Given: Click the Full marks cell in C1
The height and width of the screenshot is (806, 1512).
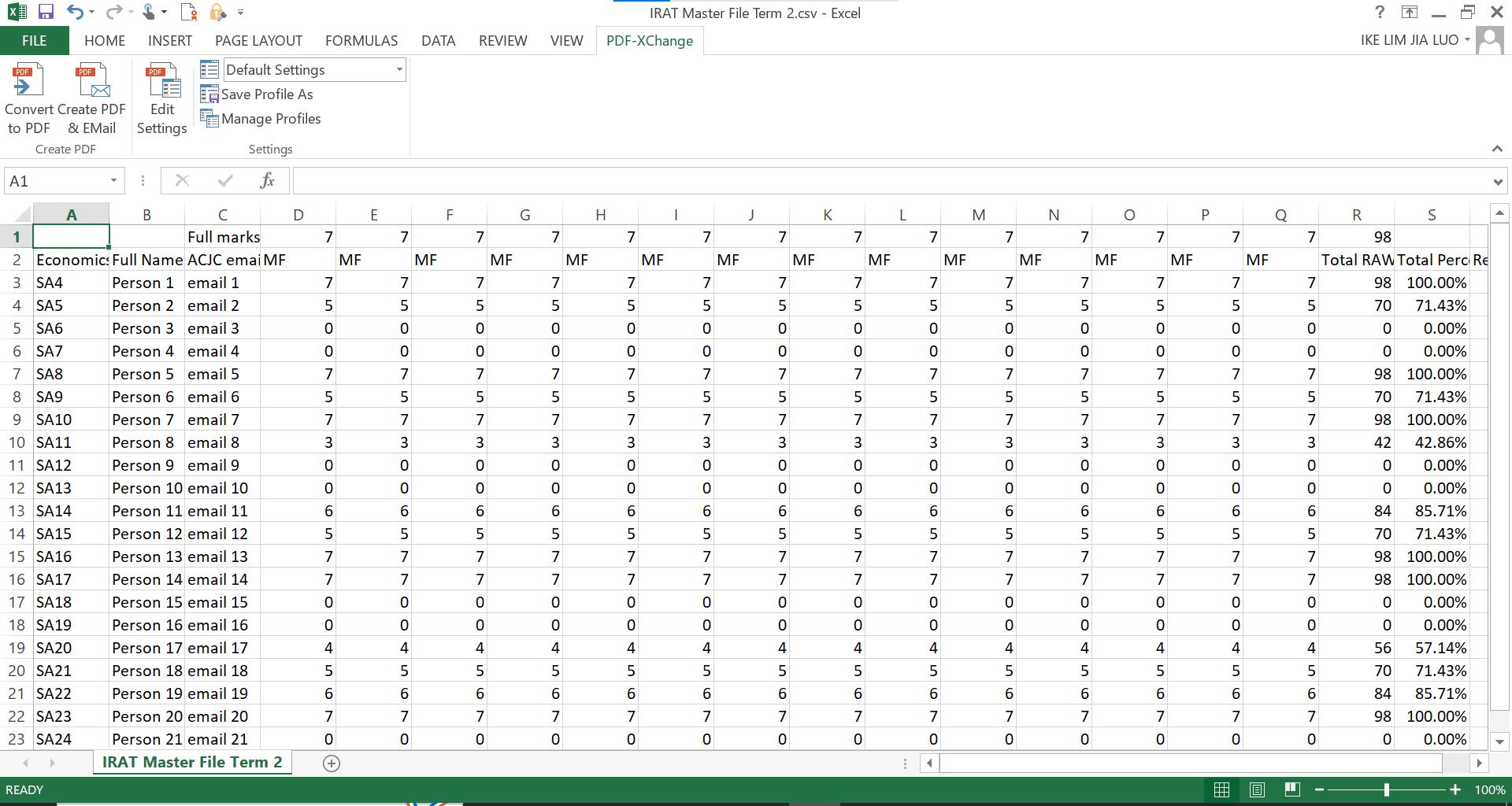Looking at the screenshot, I should coord(222,237).
